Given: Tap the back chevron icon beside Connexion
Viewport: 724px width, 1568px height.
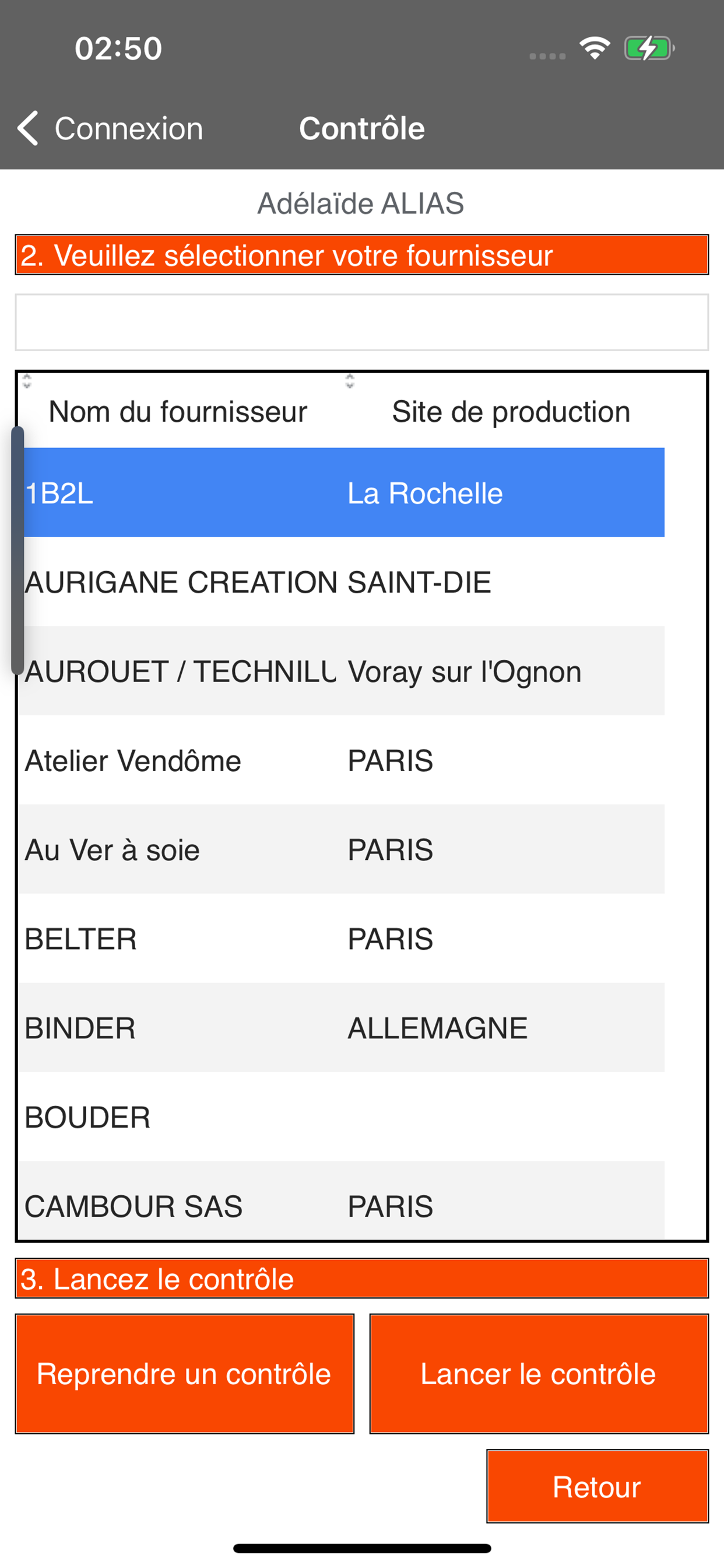Looking at the screenshot, I should (28, 128).
